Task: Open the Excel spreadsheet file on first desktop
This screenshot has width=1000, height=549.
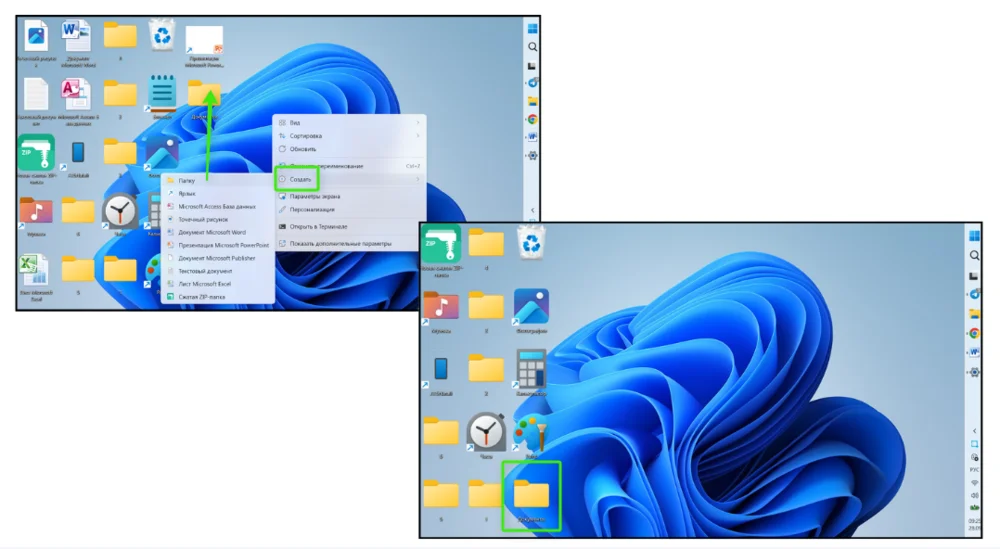Action: (x=33, y=270)
